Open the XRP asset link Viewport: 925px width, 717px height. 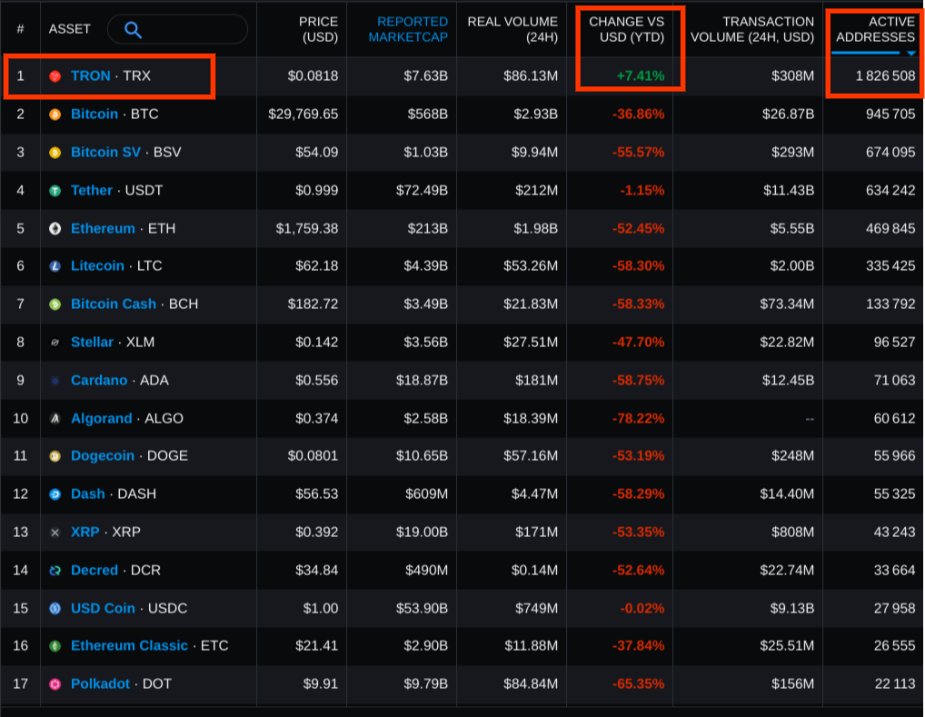click(x=85, y=532)
